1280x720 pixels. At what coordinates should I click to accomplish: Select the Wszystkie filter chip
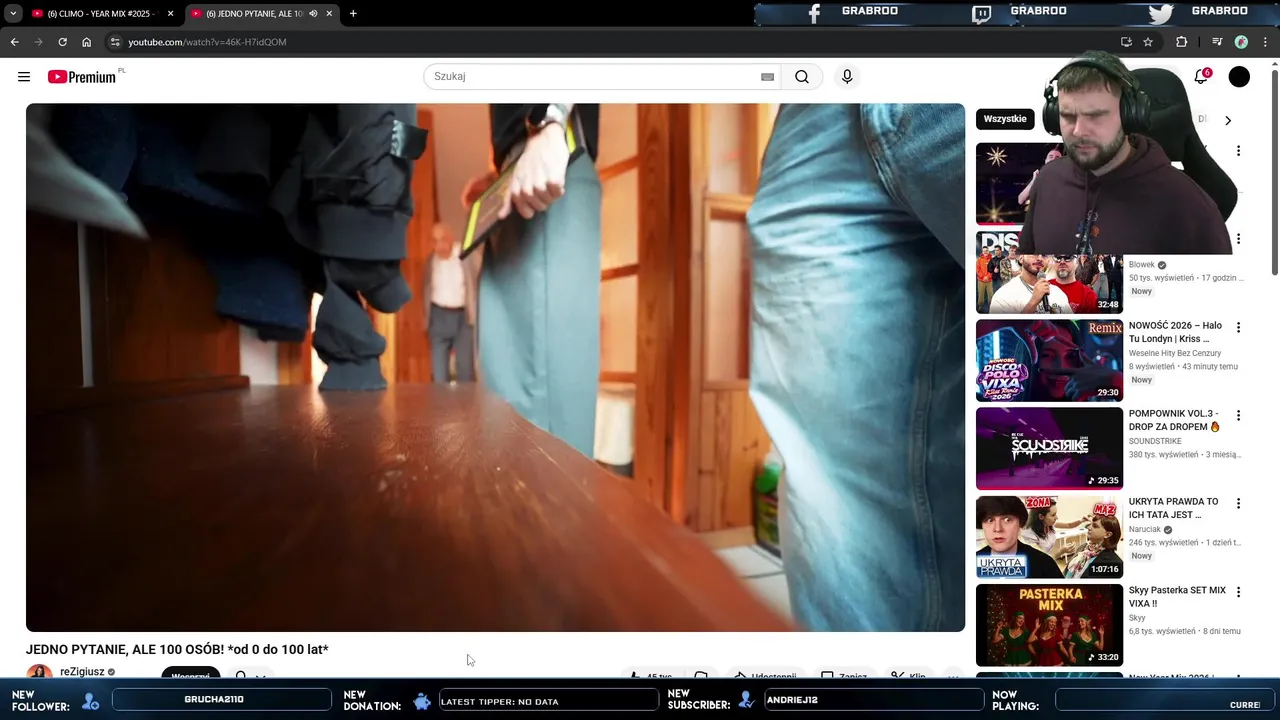click(x=1005, y=119)
